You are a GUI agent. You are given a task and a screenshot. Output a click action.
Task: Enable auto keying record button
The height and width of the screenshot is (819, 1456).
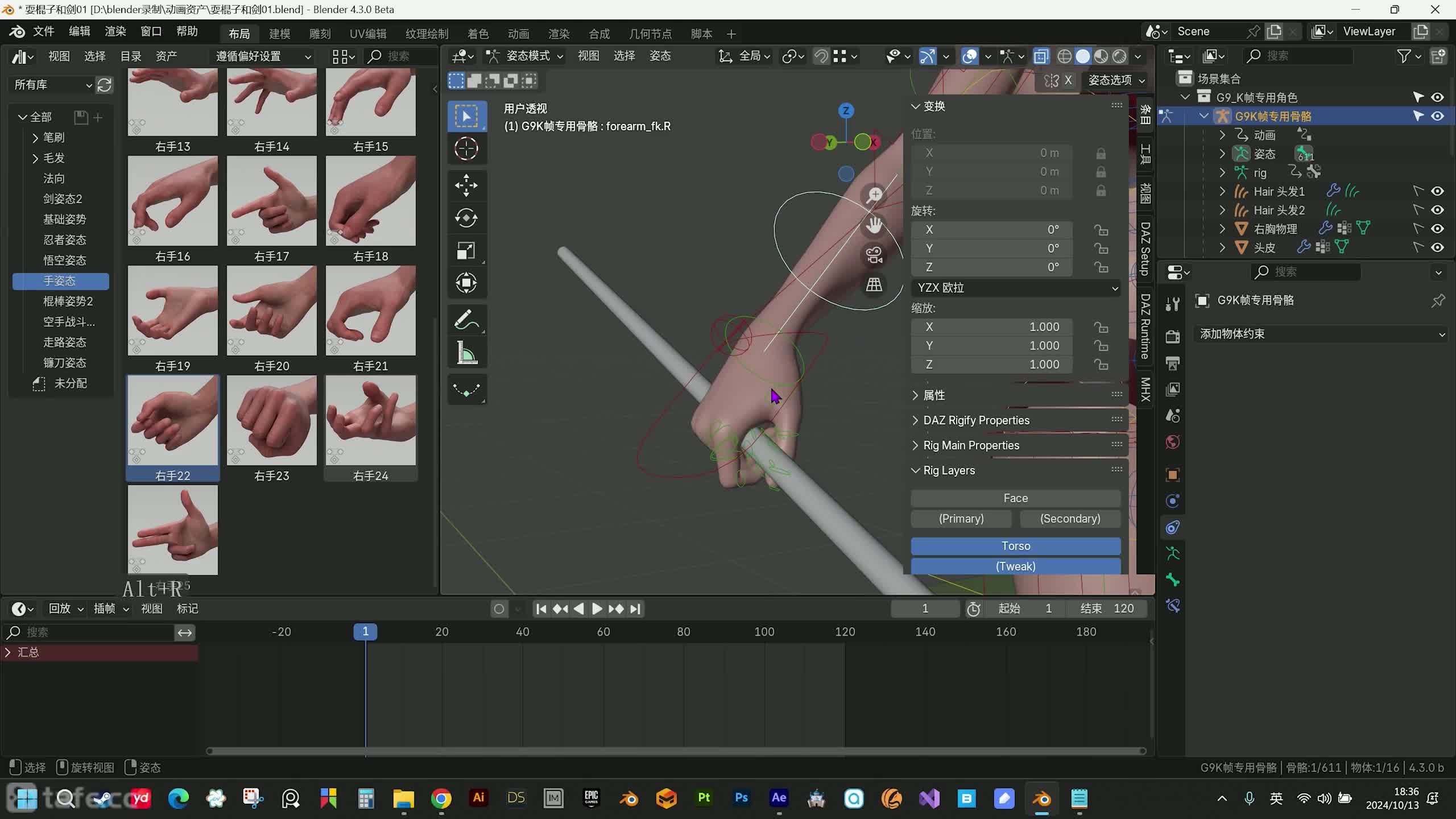(x=499, y=609)
